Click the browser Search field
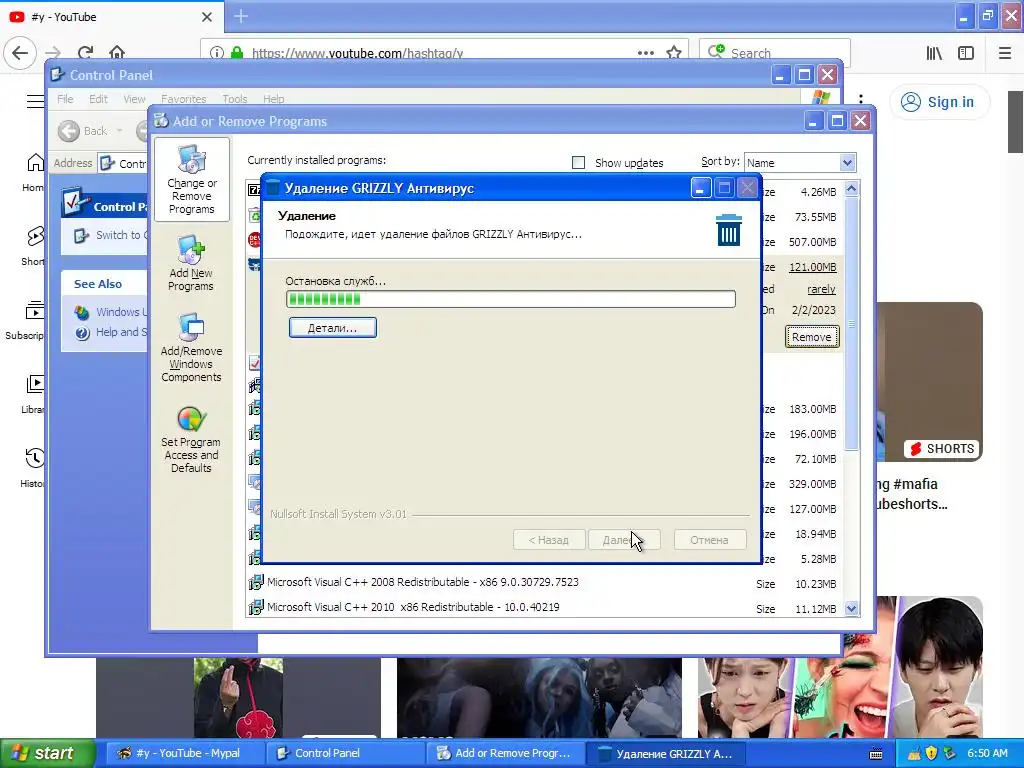The width and height of the screenshot is (1024, 768). click(775, 53)
